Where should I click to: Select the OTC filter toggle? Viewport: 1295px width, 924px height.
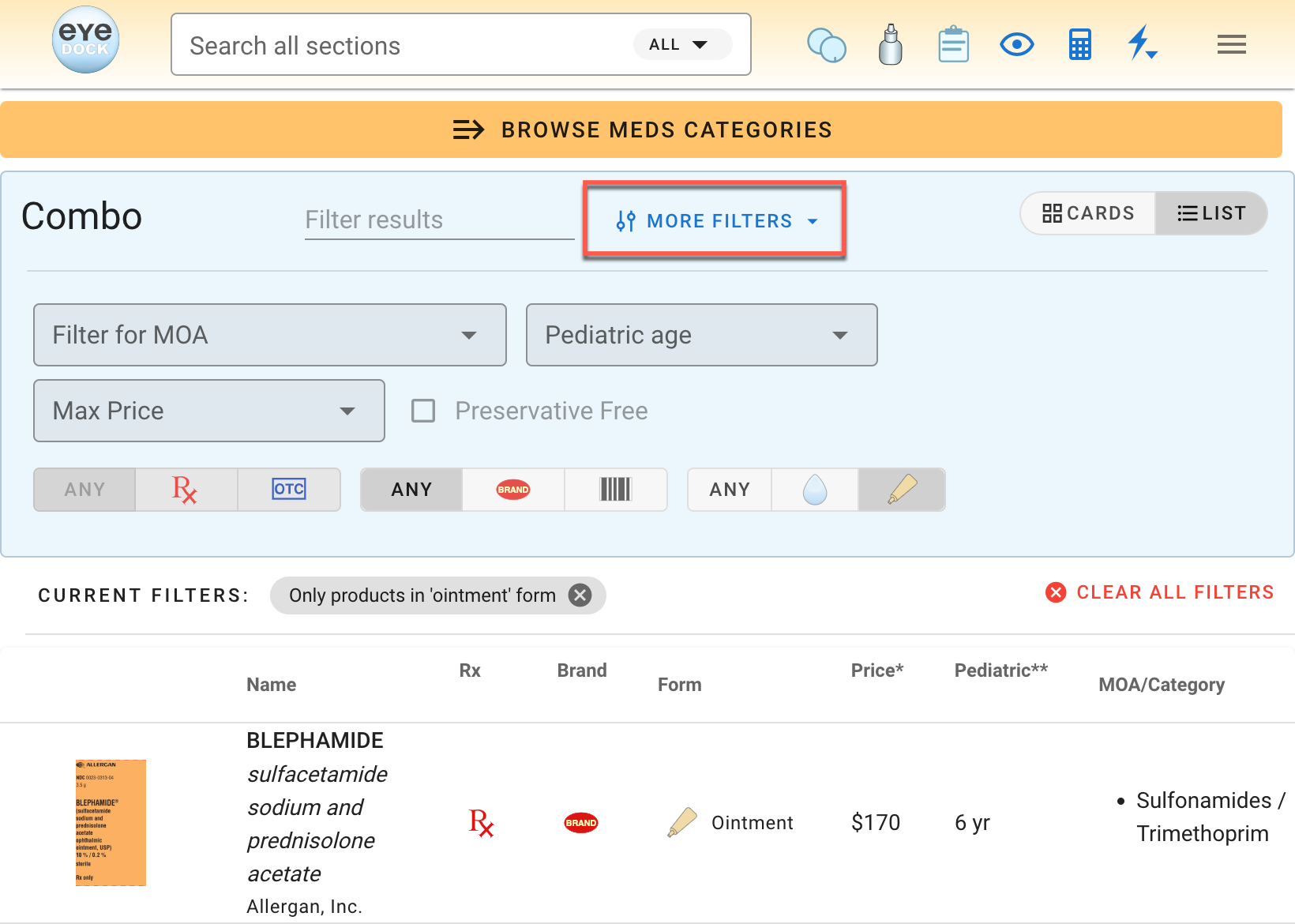pos(289,490)
